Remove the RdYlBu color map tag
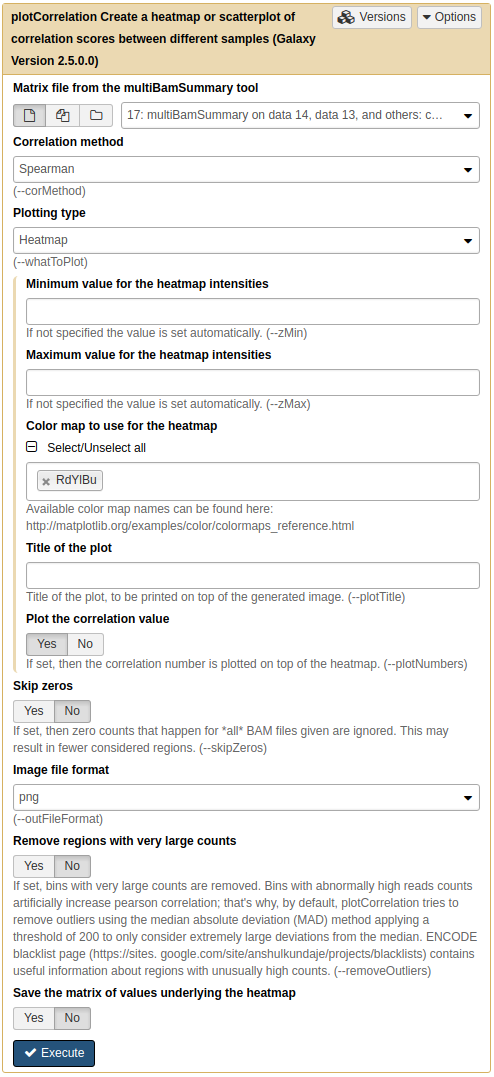The image size is (494, 1077). coord(46,481)
